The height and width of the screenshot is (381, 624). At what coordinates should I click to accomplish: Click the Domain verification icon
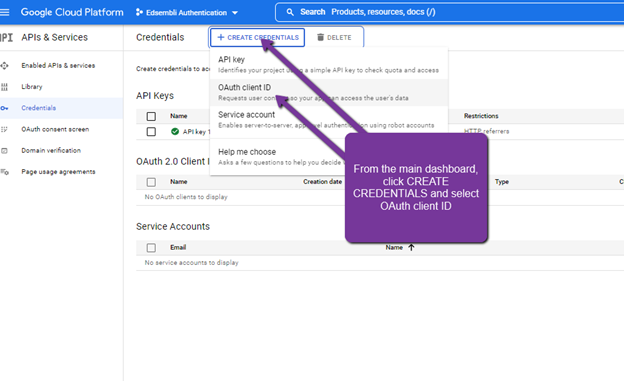[4, 151]
